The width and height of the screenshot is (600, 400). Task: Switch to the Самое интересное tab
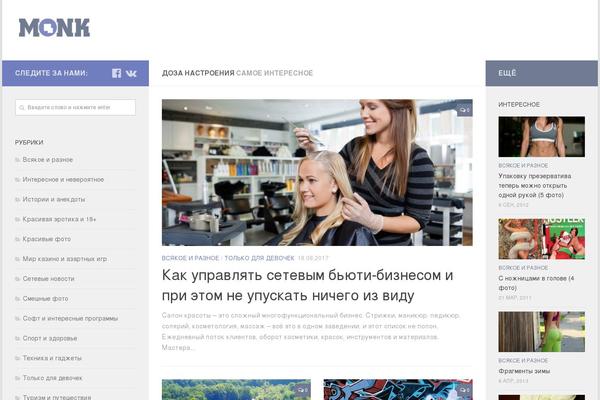tap(275, 73)
